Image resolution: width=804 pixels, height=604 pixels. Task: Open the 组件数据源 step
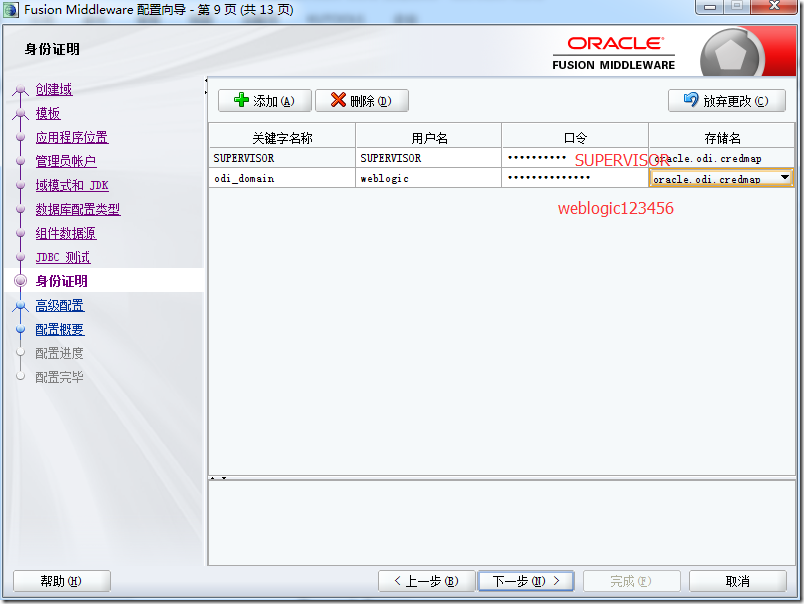pos(66,233)
